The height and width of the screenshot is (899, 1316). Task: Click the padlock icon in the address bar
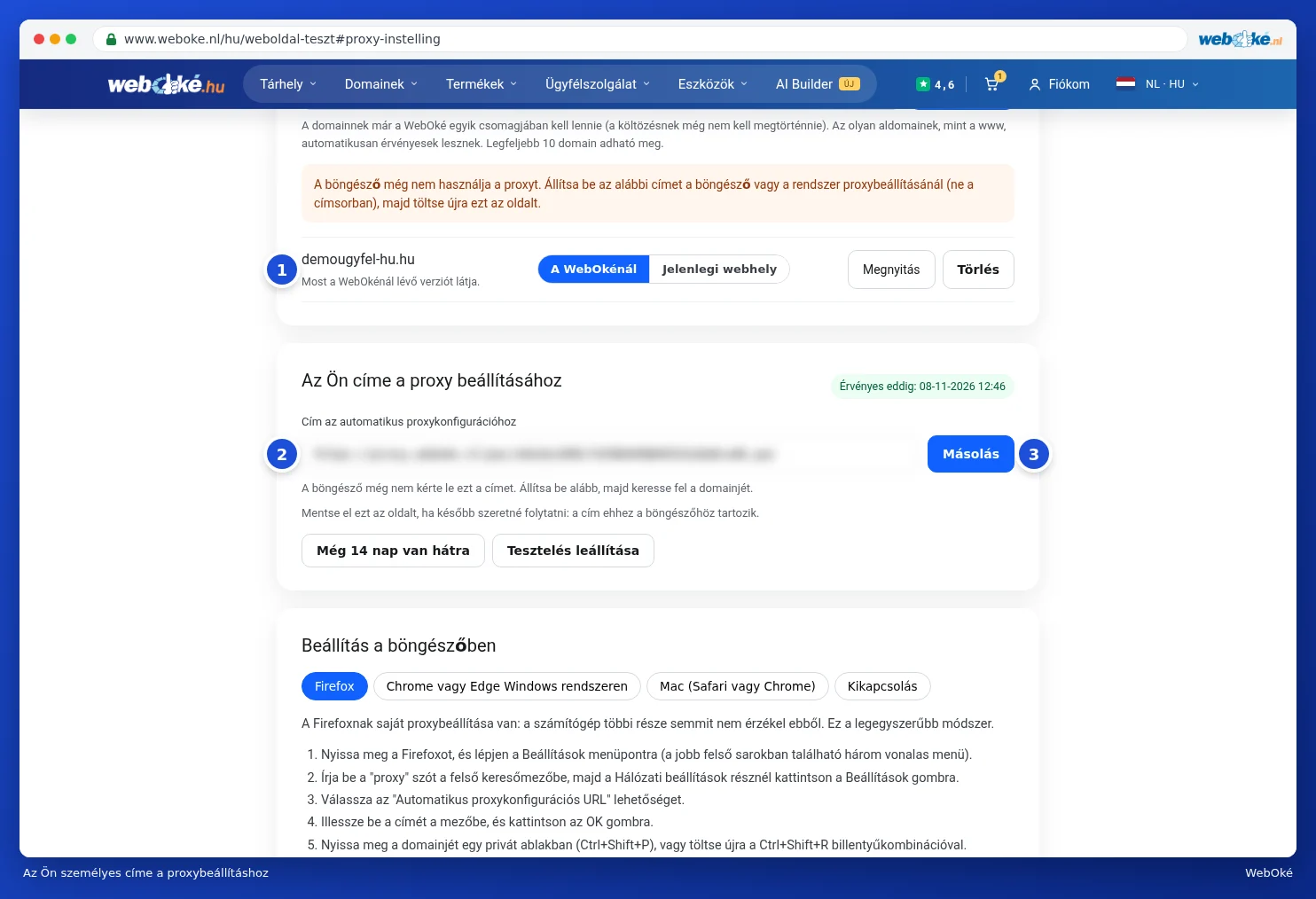[111, 39]
